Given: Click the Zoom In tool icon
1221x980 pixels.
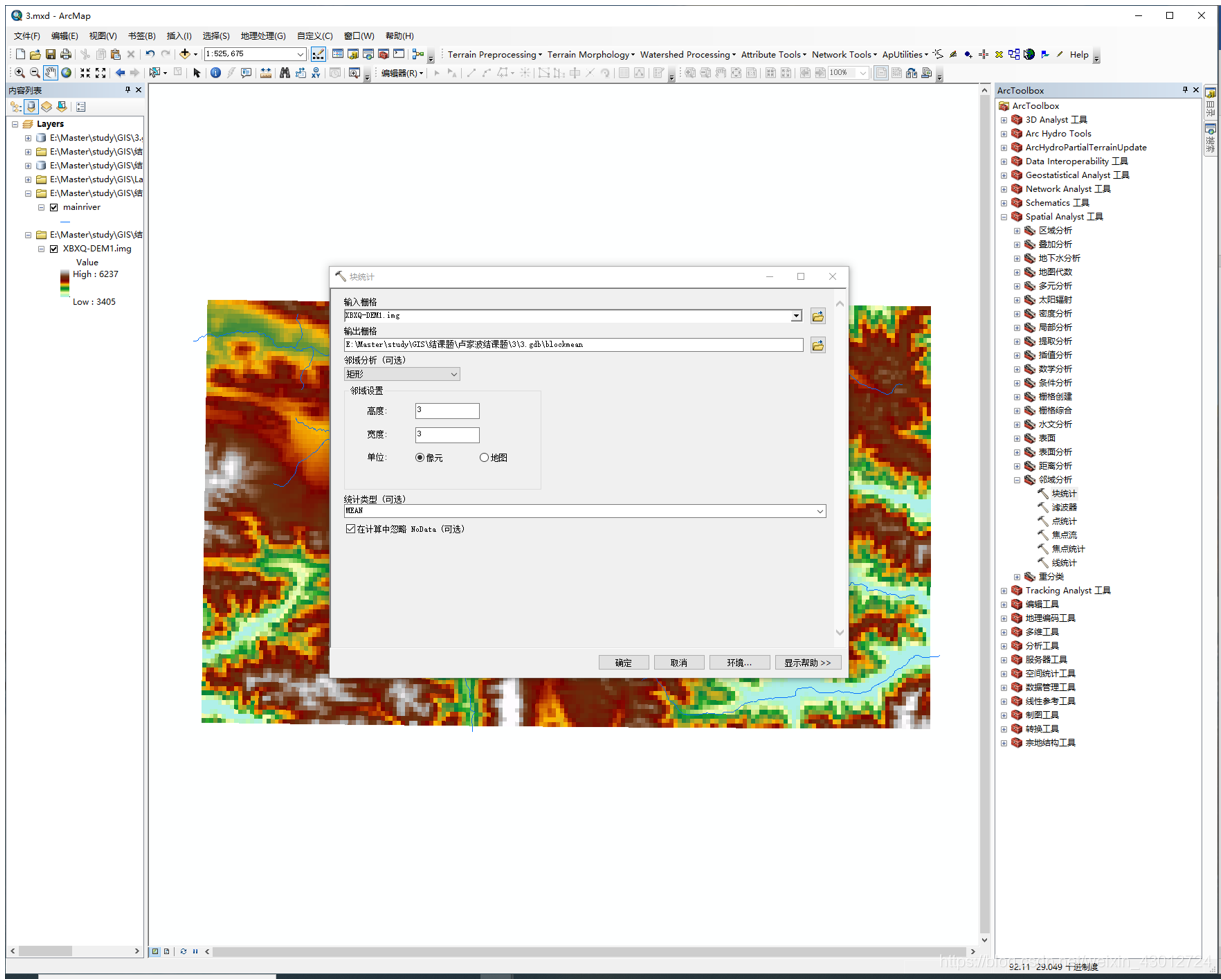Looking at the screenshot, I should (20, 73).
